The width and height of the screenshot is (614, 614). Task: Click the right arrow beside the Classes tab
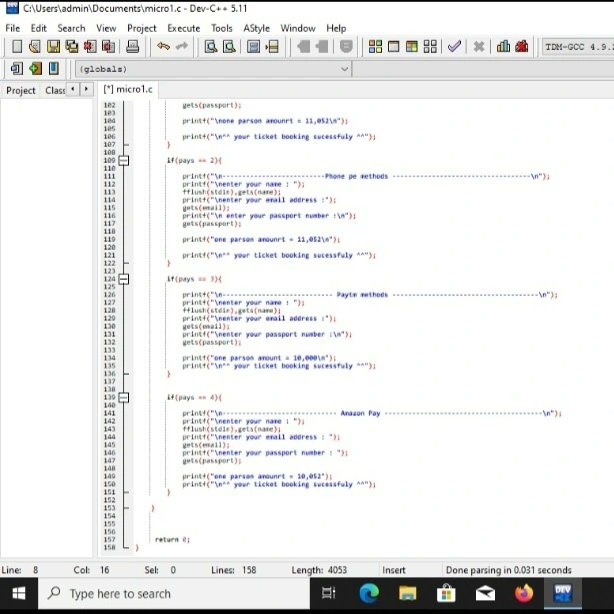[x=86, y=89]
